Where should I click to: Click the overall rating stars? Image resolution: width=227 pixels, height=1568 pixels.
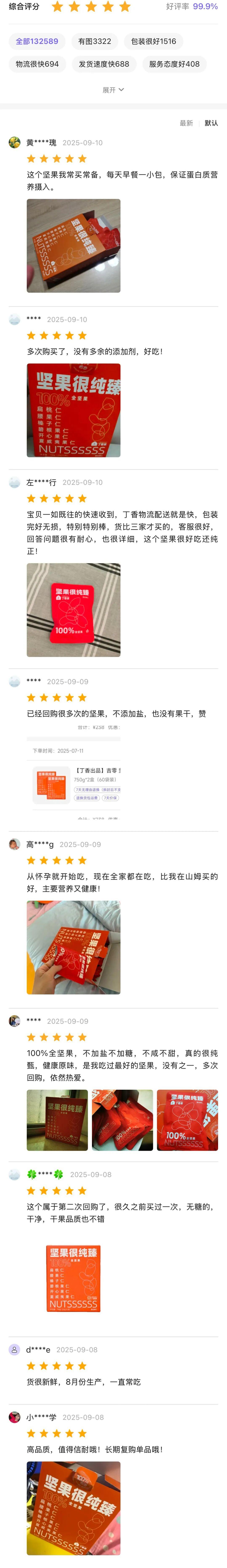(x=91, y=7)
